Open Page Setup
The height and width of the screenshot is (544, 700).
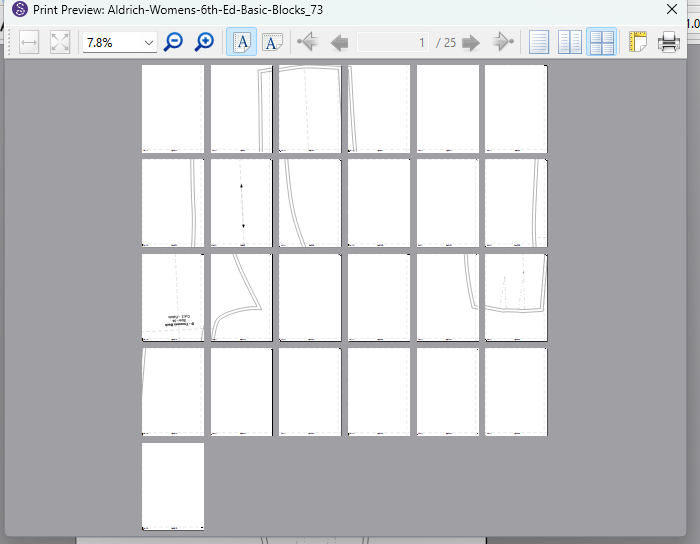(x=638, y=42)
